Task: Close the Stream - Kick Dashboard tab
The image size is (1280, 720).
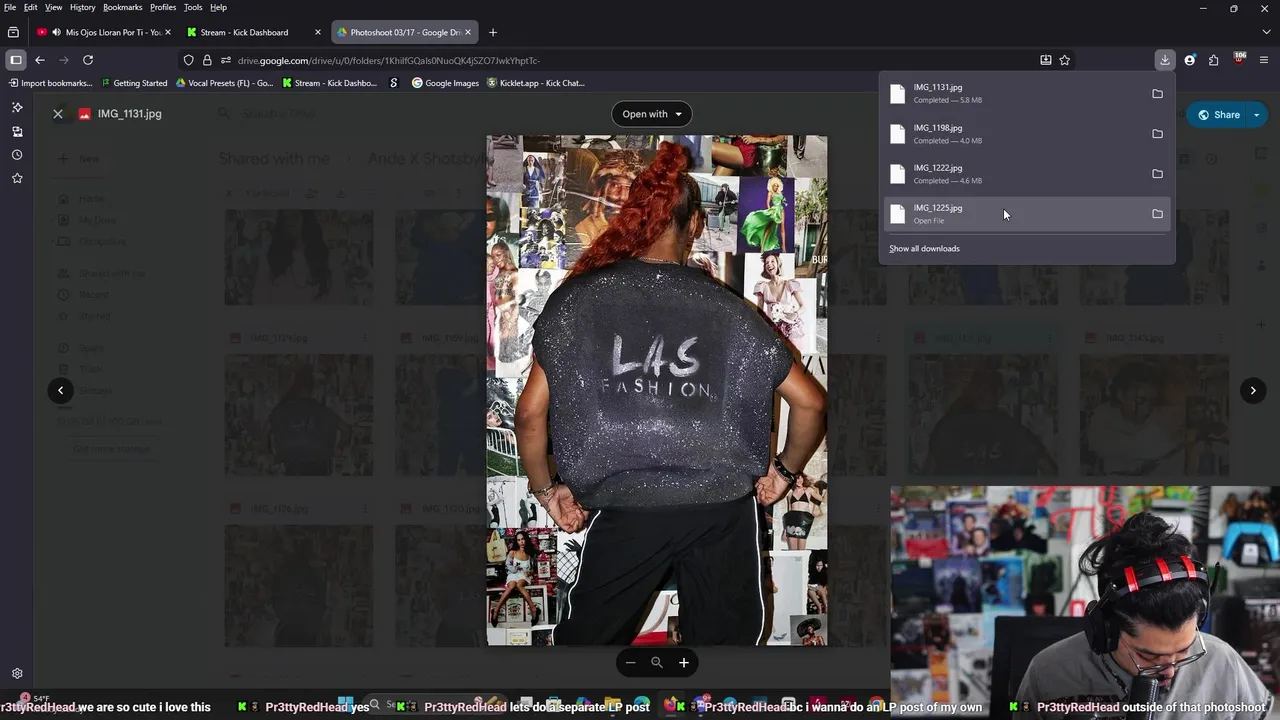Action: click(x=318, y=32)
